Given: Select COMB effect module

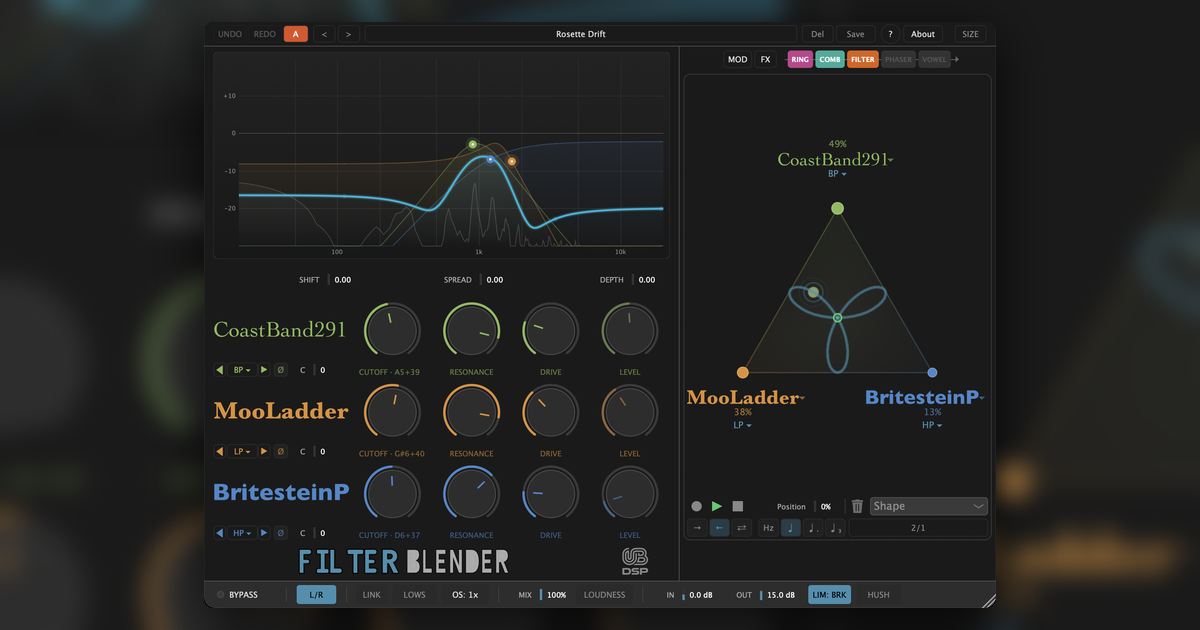Looking at the screenshot, I should tap(830, 60).
